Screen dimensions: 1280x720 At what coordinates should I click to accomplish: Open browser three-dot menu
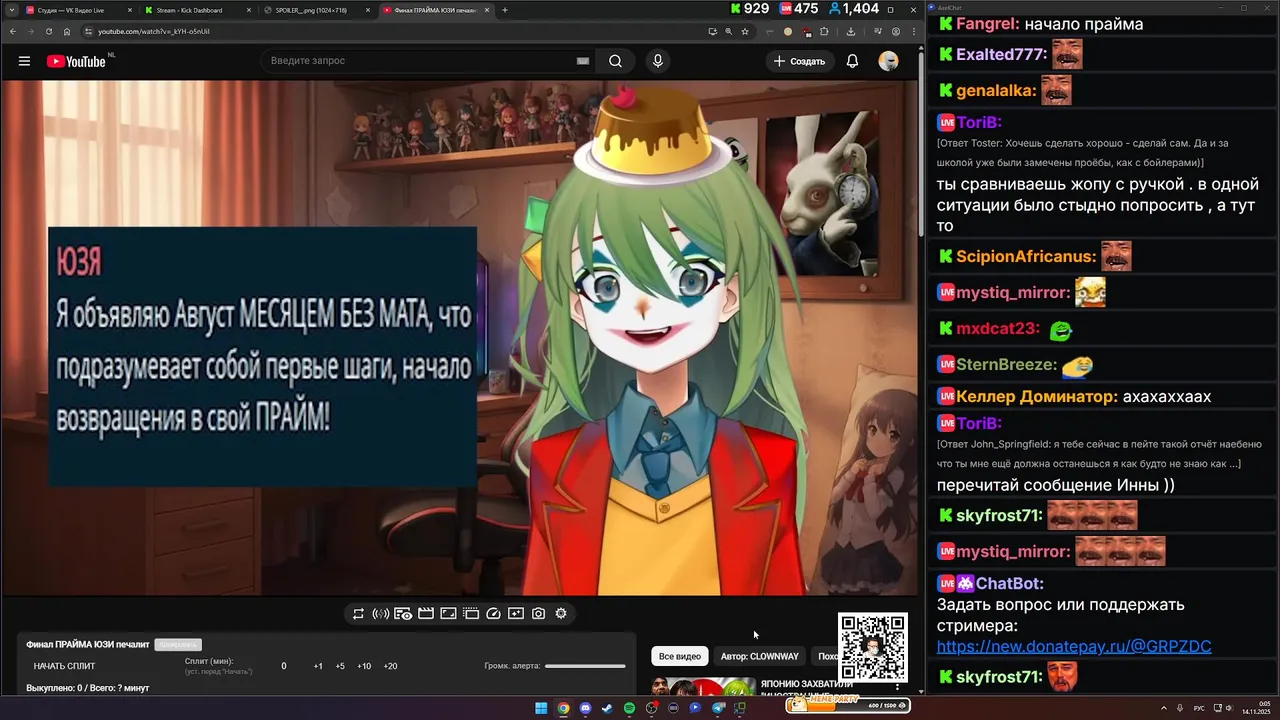click(913, 31)
